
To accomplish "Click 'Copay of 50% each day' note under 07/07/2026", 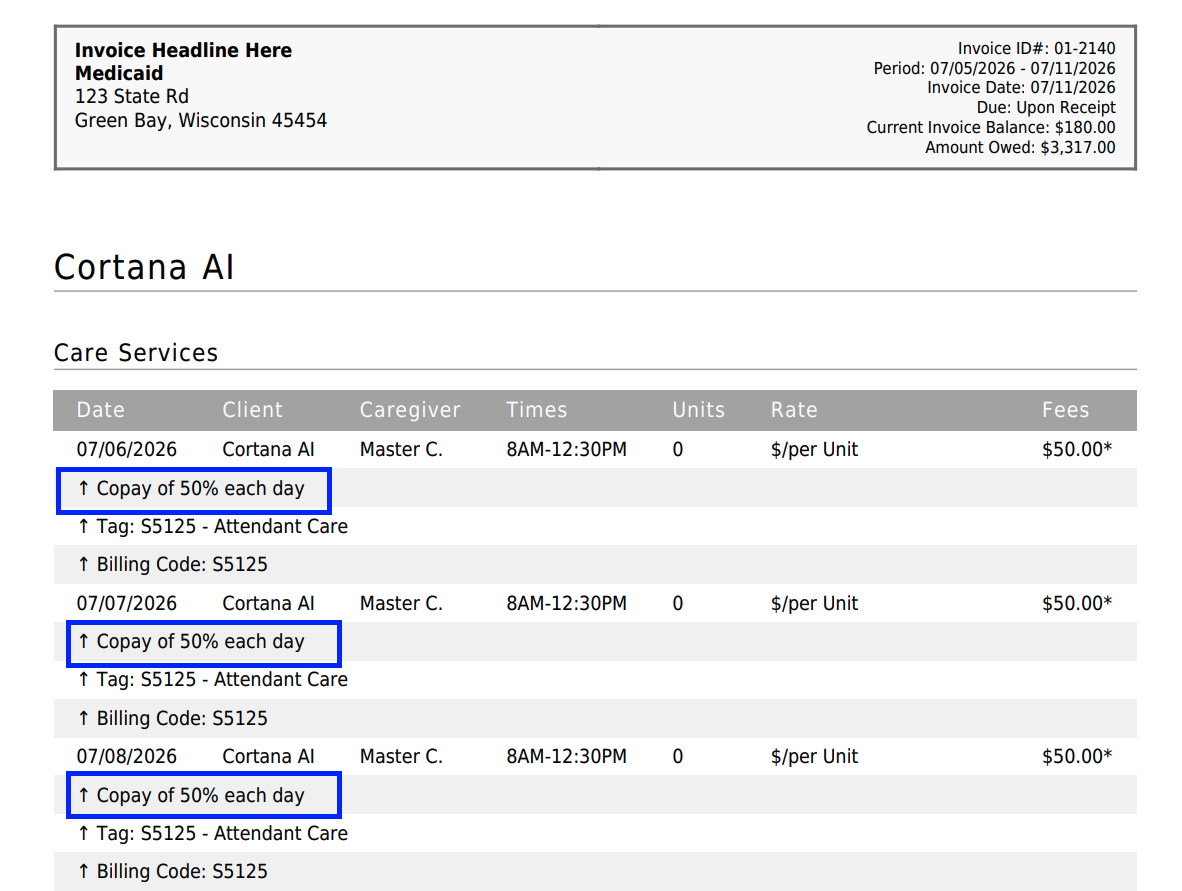I will click(x=191, y=641).
